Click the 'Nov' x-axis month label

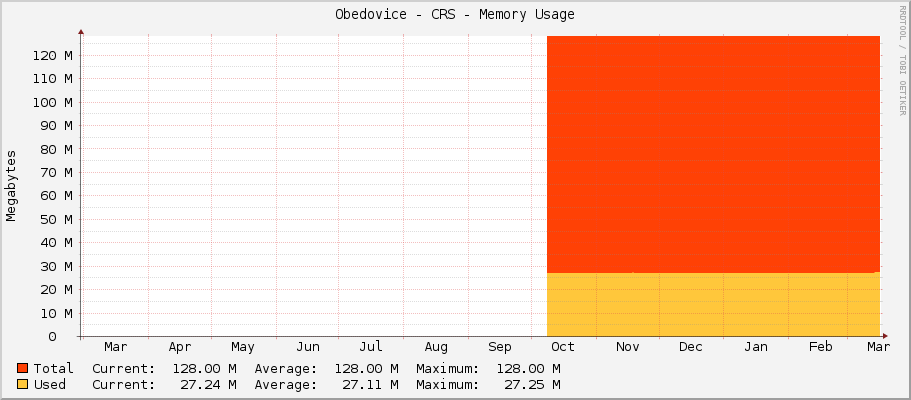[x=627, y=347]
